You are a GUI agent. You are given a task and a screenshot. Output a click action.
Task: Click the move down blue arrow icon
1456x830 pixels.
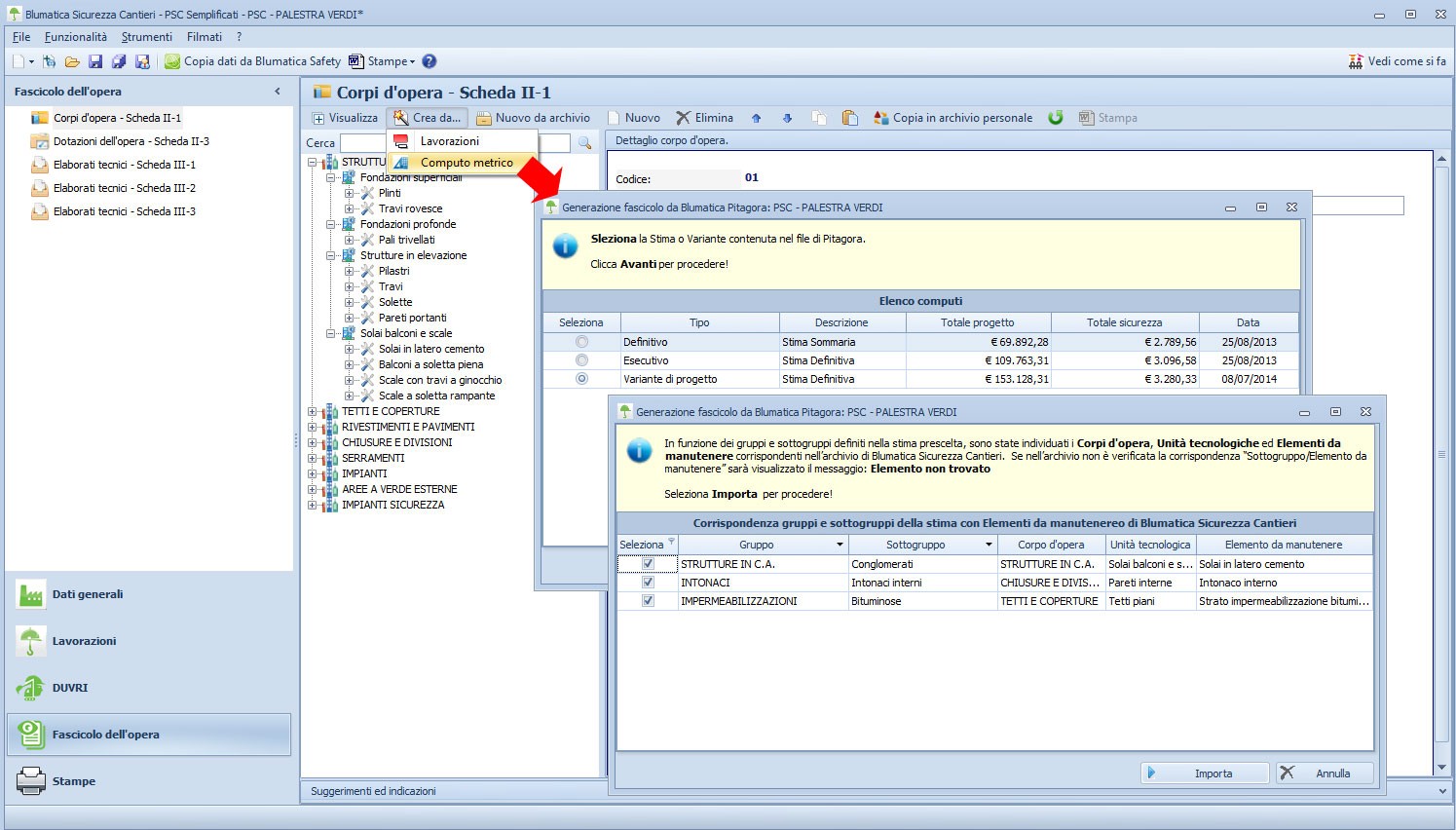pyautogui.click(x=787, y=118)
